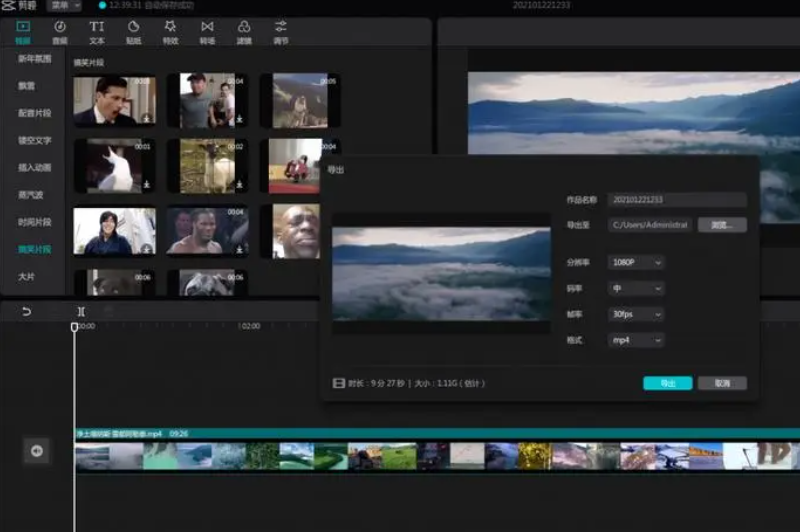This screenshot has width=800, height=532.
Task: Expand the 帧率 30fps frame rate dropdown
Action: [x=637, y=314]
